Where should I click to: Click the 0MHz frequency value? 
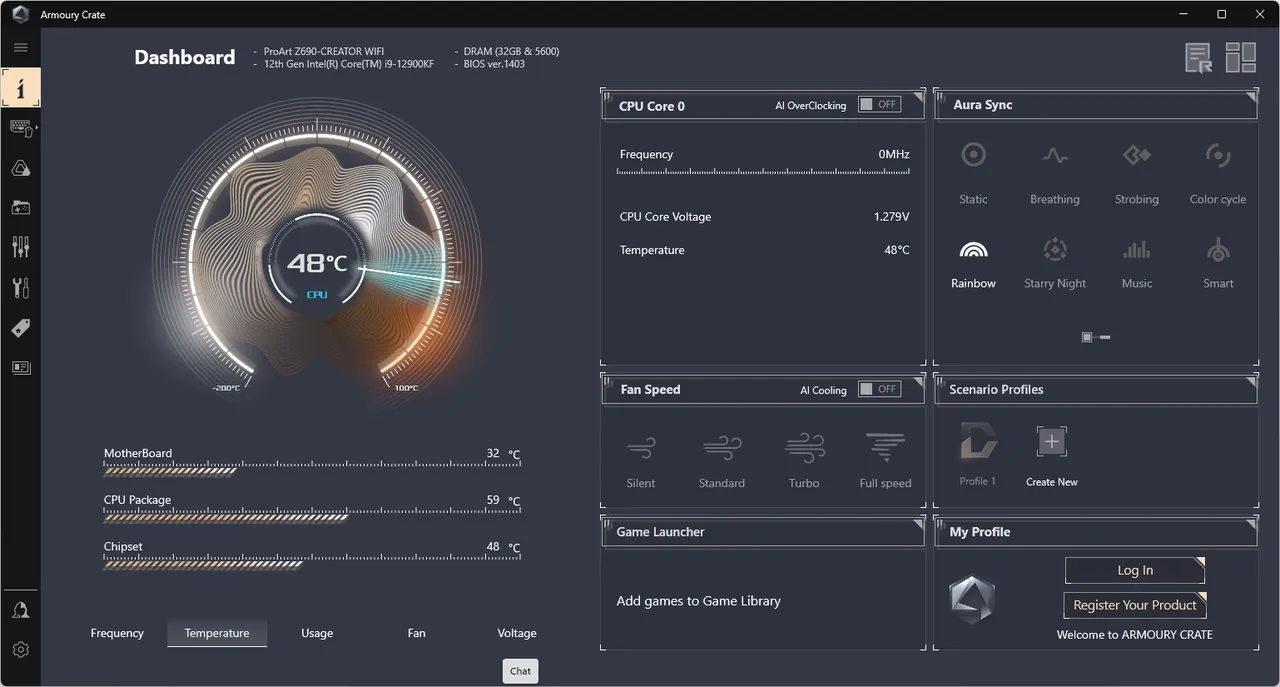click(894, 154)
